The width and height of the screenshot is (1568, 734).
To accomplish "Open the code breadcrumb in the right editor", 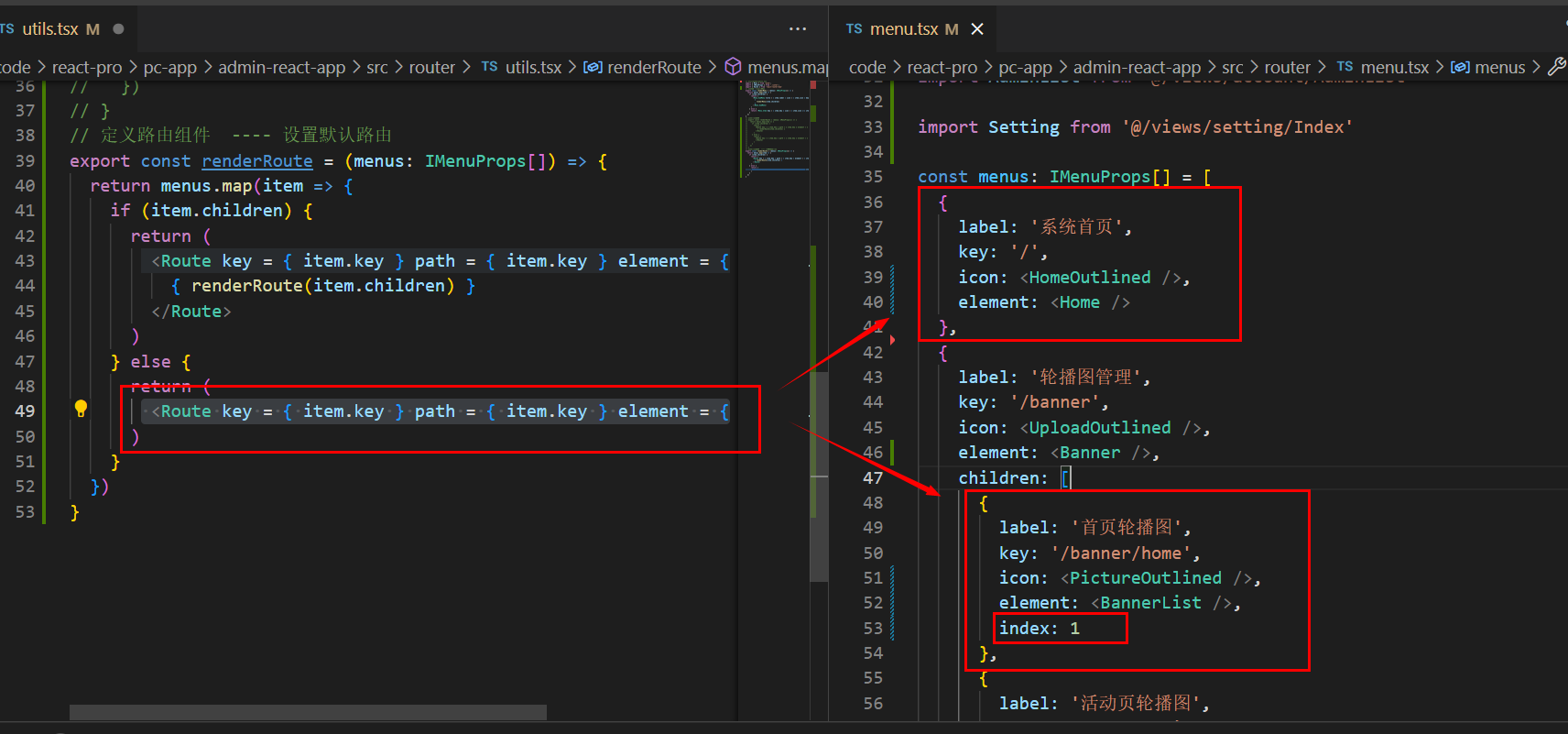I will click(x=867, y=67).
